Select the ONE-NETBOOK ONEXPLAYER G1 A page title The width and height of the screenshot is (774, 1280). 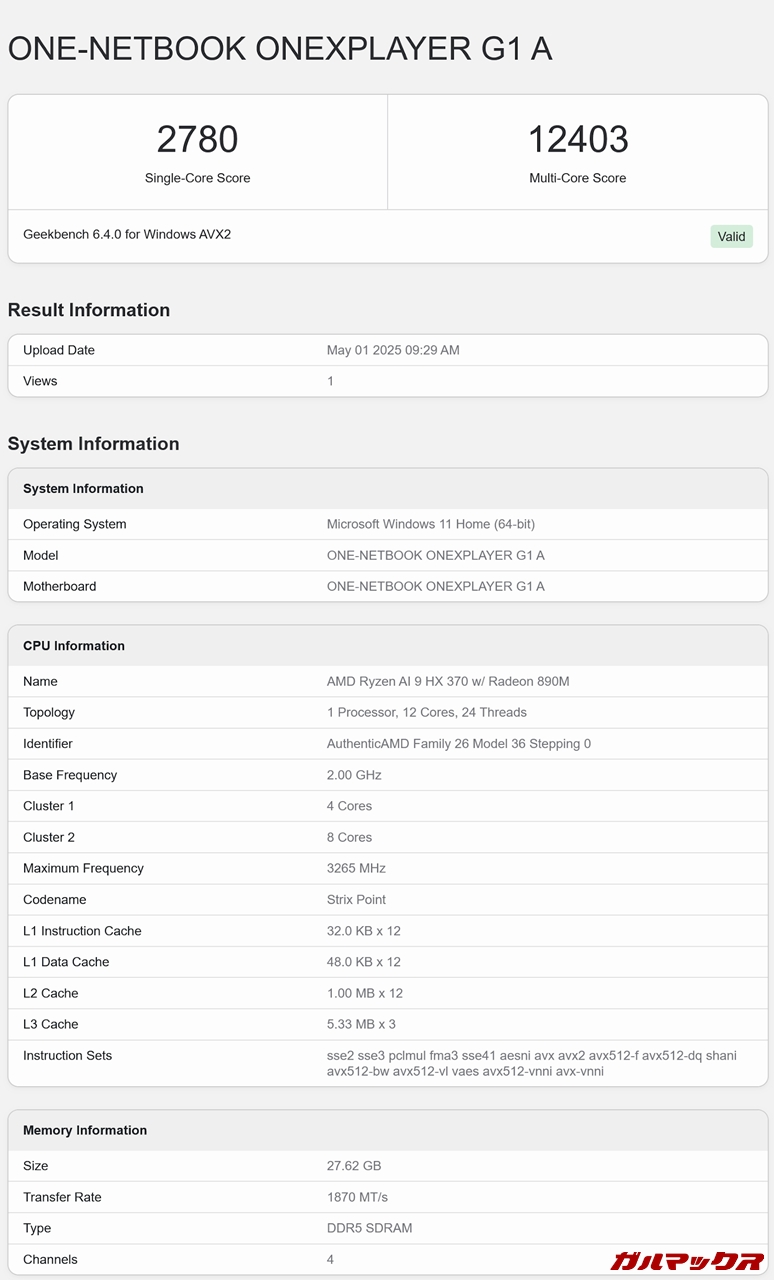(x=280, y=48)
